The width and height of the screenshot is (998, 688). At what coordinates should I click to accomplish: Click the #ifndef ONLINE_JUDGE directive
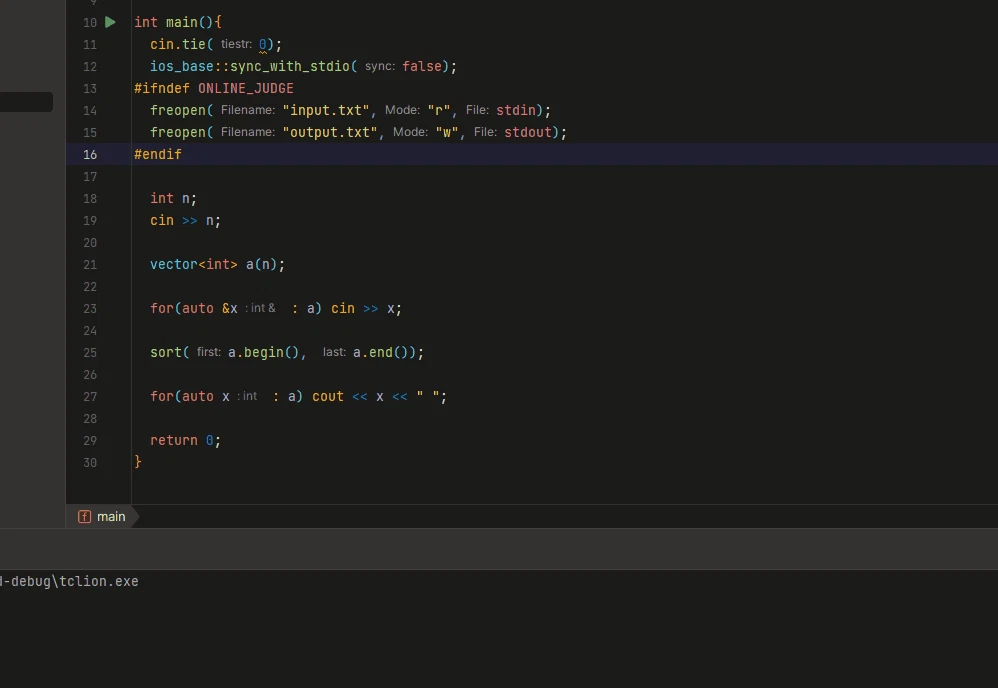coord(214,88)
